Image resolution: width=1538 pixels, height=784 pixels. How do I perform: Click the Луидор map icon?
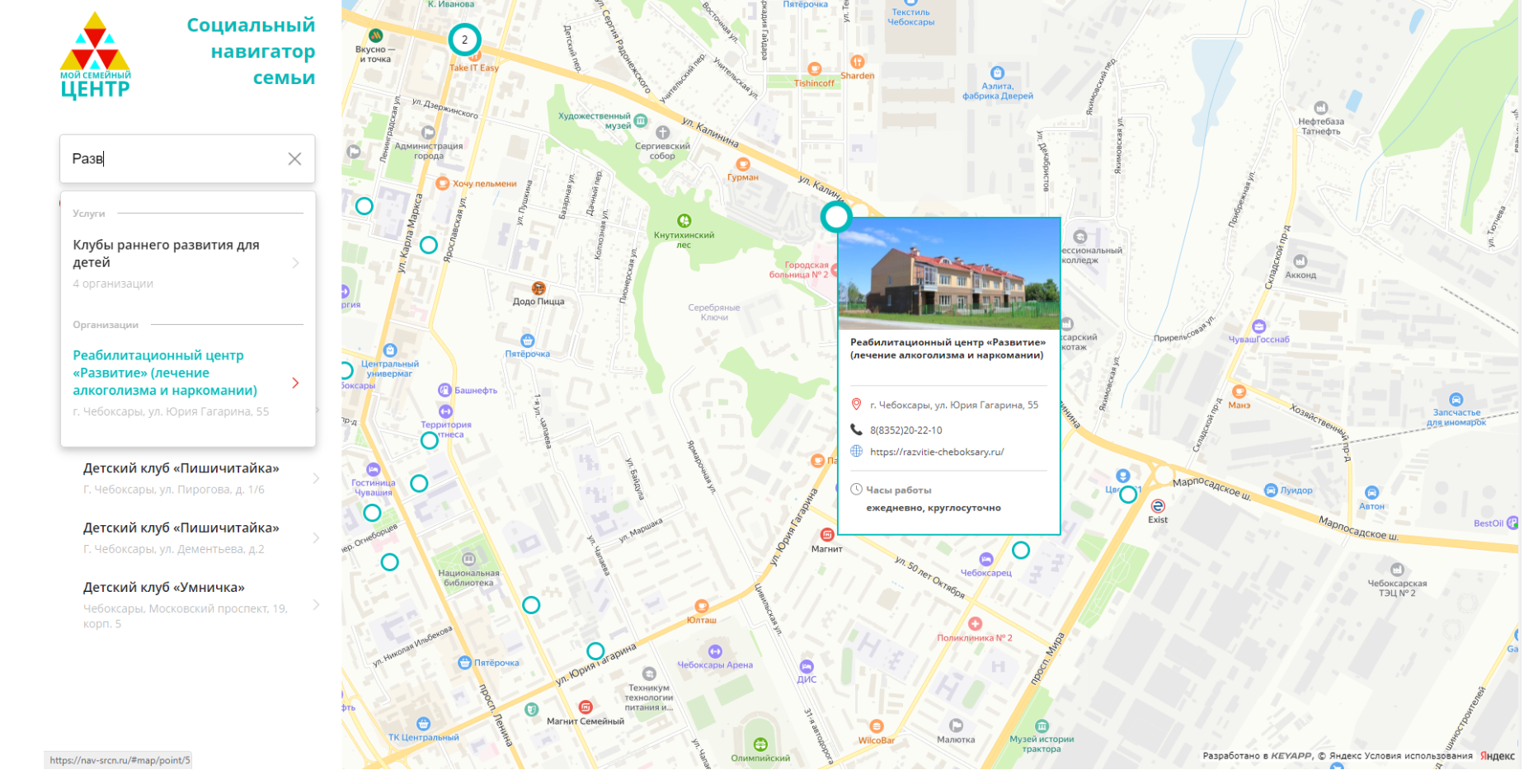pos(1271,490)
